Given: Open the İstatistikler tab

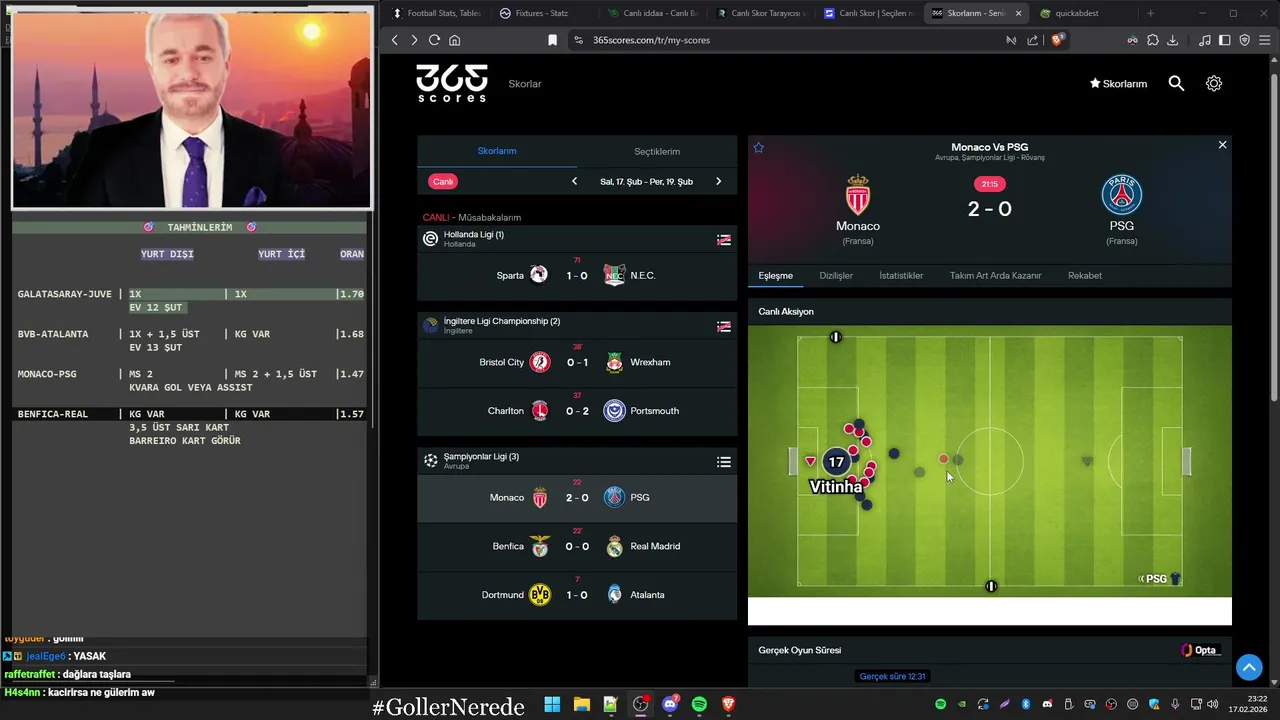Looking at the screenshot, I should [901, 275].
